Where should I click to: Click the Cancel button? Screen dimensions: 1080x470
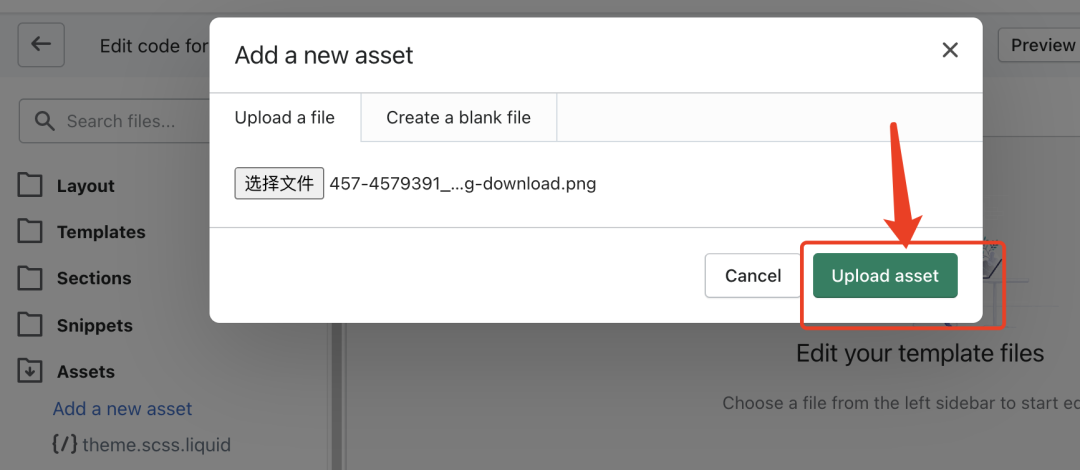click(753, 276)
